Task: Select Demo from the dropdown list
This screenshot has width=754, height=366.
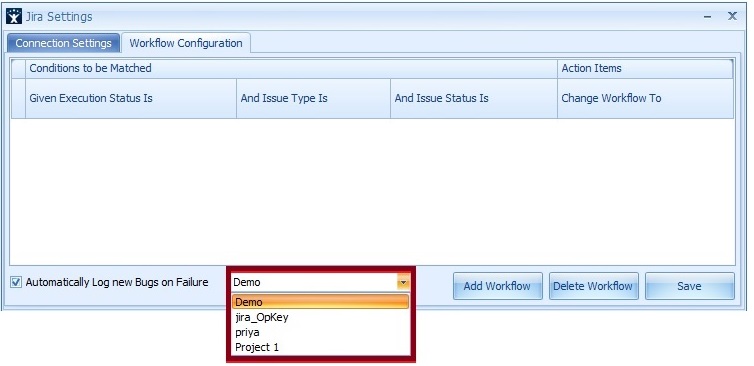Action: click(320, 302)
